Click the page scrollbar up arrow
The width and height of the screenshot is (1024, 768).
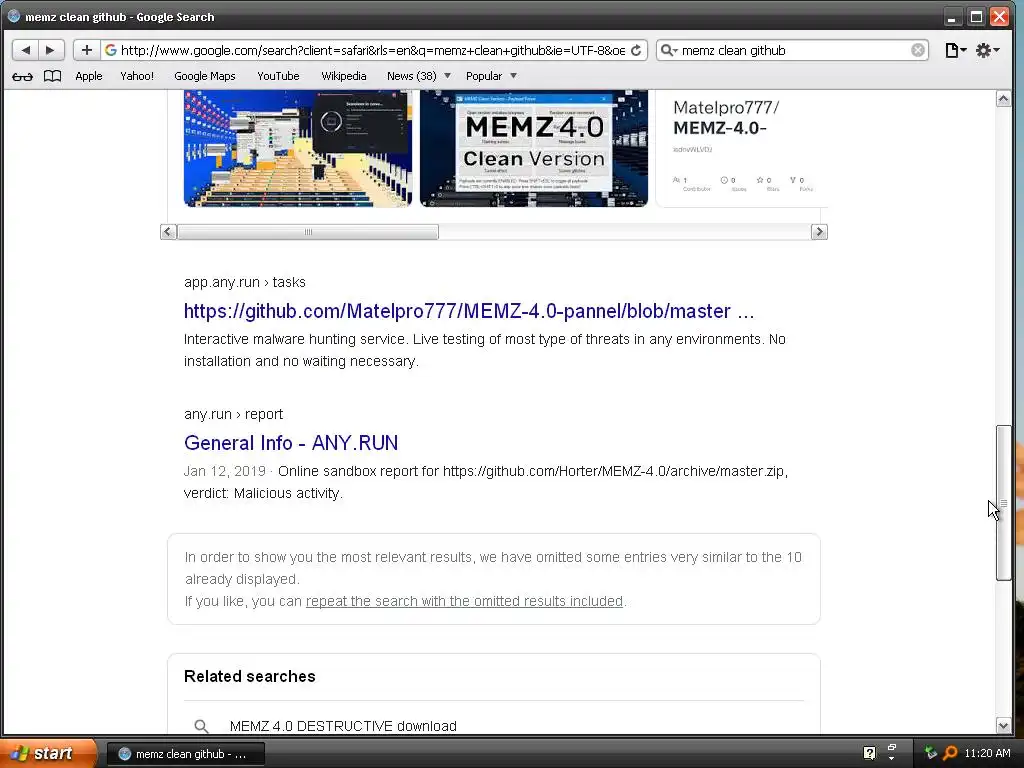(1003, 99)
